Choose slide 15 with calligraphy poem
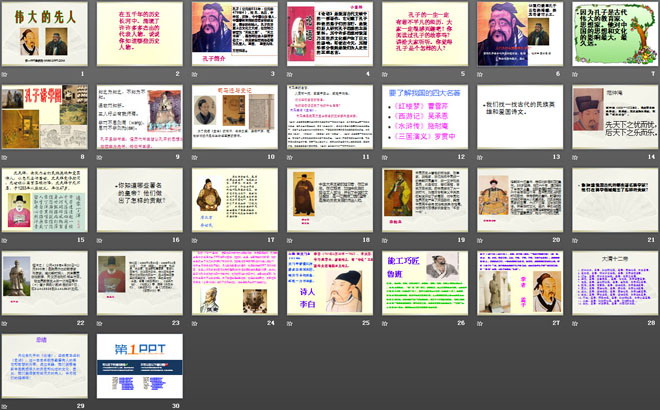Image resolution: width=660 pixels, height=410 pixels. pos(45,200)
